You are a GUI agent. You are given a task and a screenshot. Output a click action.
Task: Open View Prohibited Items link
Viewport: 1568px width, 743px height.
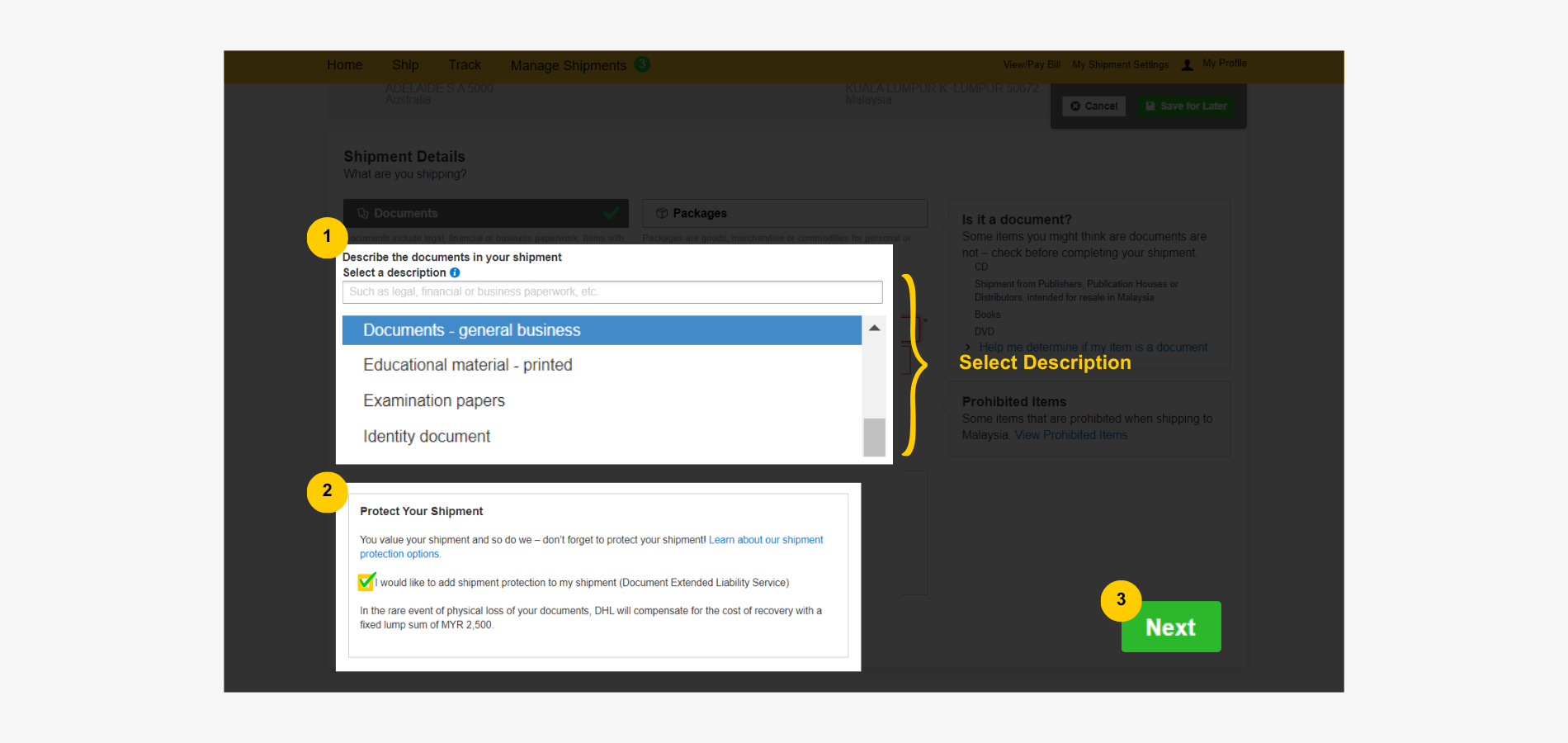(1070, 435)
